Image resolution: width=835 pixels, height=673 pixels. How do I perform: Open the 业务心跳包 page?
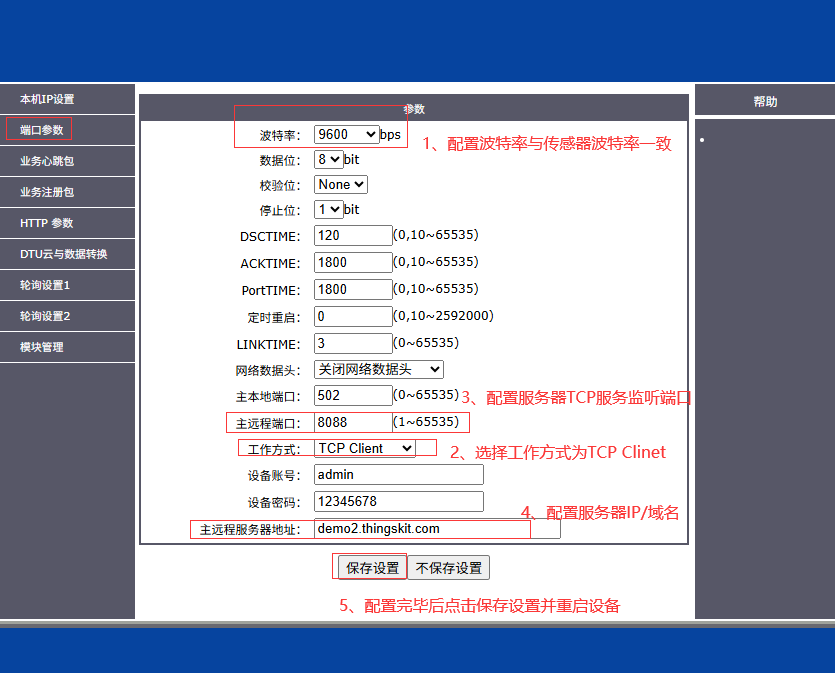click(47, 161)
